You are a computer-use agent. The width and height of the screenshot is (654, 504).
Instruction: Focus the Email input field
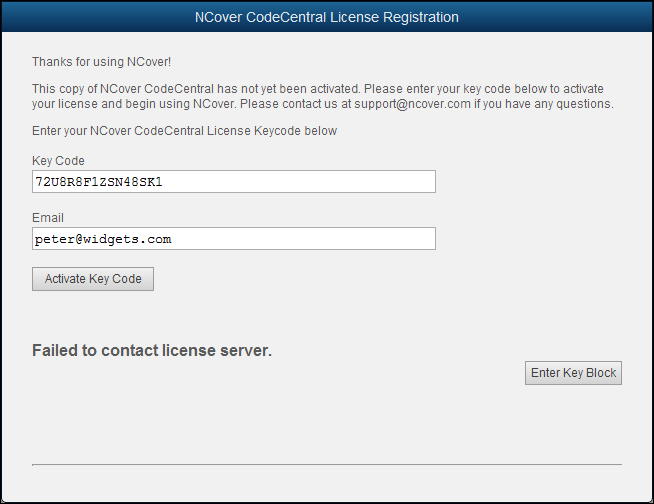pos(234,239)
